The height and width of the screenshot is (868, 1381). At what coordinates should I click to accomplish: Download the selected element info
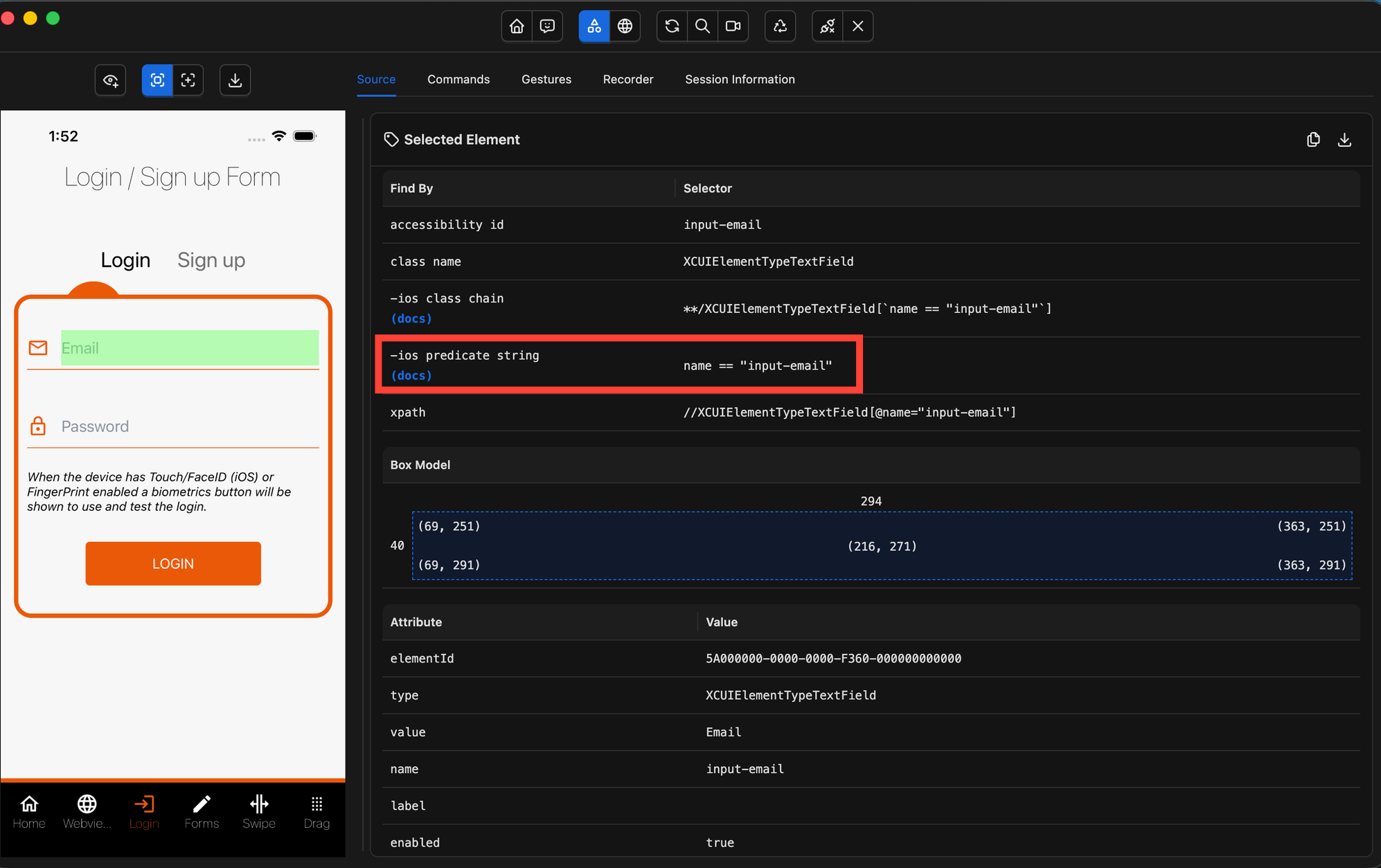(1344, 140)
